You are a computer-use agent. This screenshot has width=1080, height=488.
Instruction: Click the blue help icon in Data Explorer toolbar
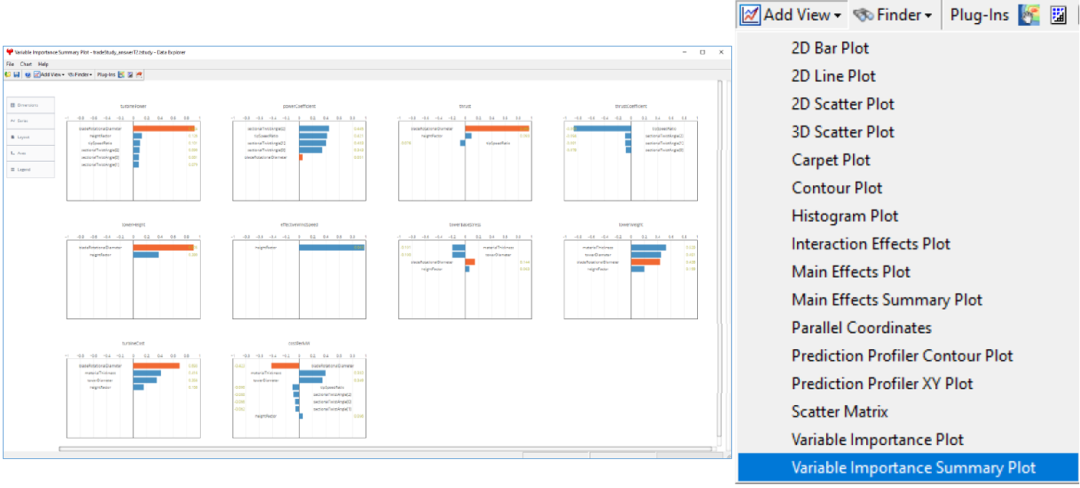pos(28,74)
